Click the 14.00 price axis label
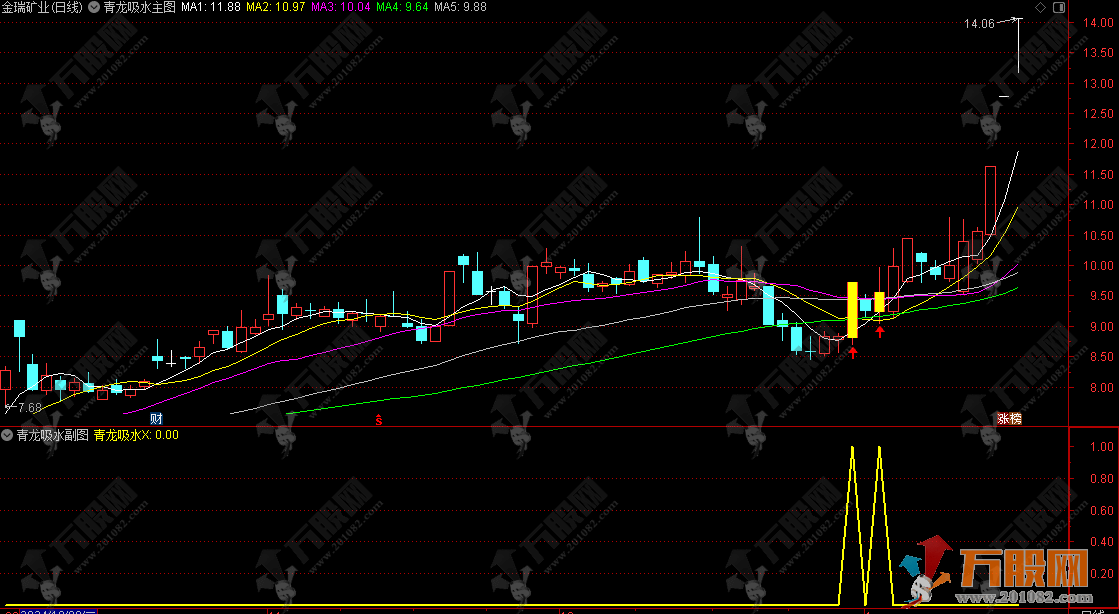This screenshot has height=614, width=1119. [x=1098, y=22]
